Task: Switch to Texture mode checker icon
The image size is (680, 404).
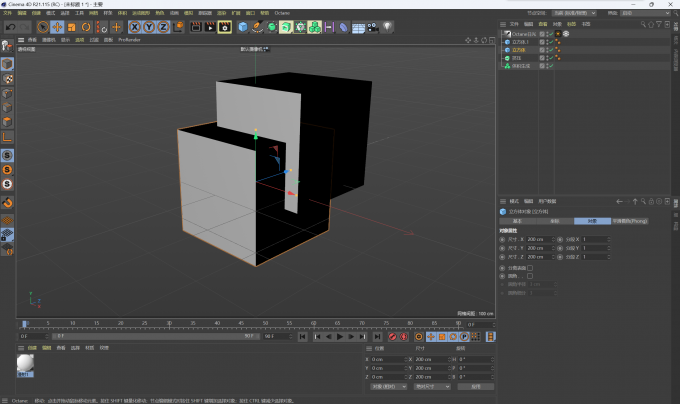Action: point(7,79)
